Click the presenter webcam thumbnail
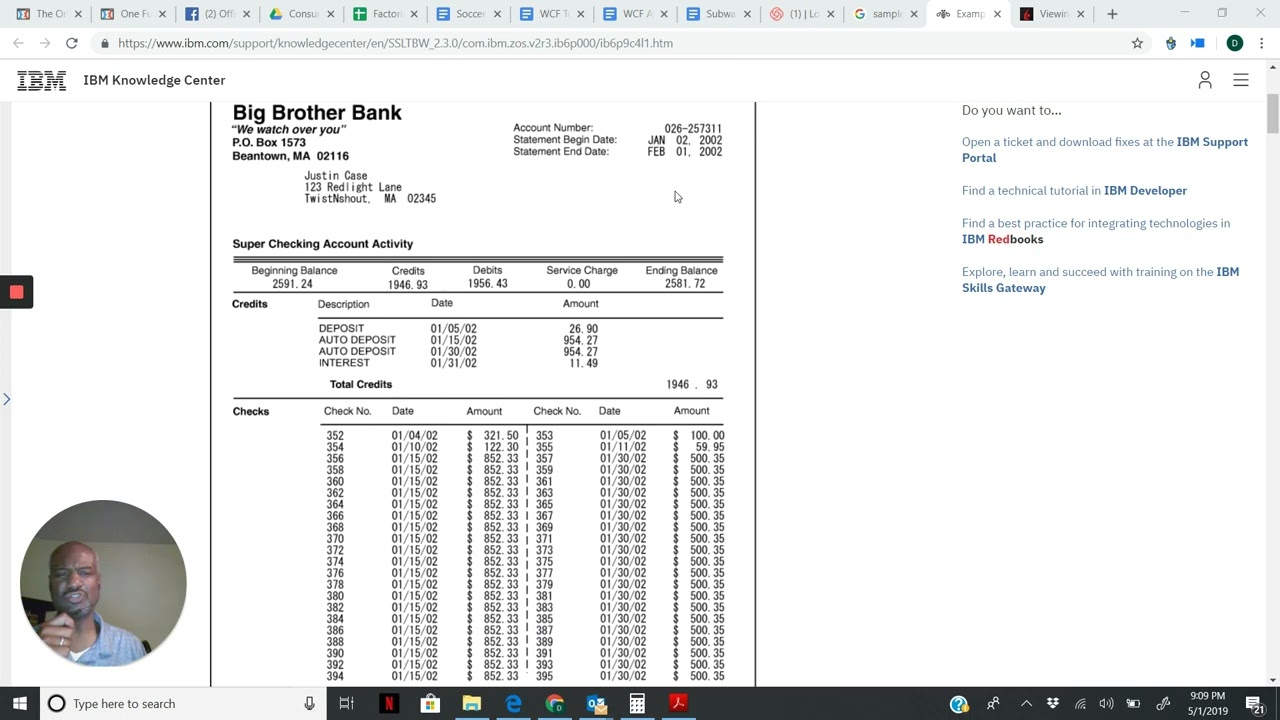 pyautogui.click(x=103, y=583)
